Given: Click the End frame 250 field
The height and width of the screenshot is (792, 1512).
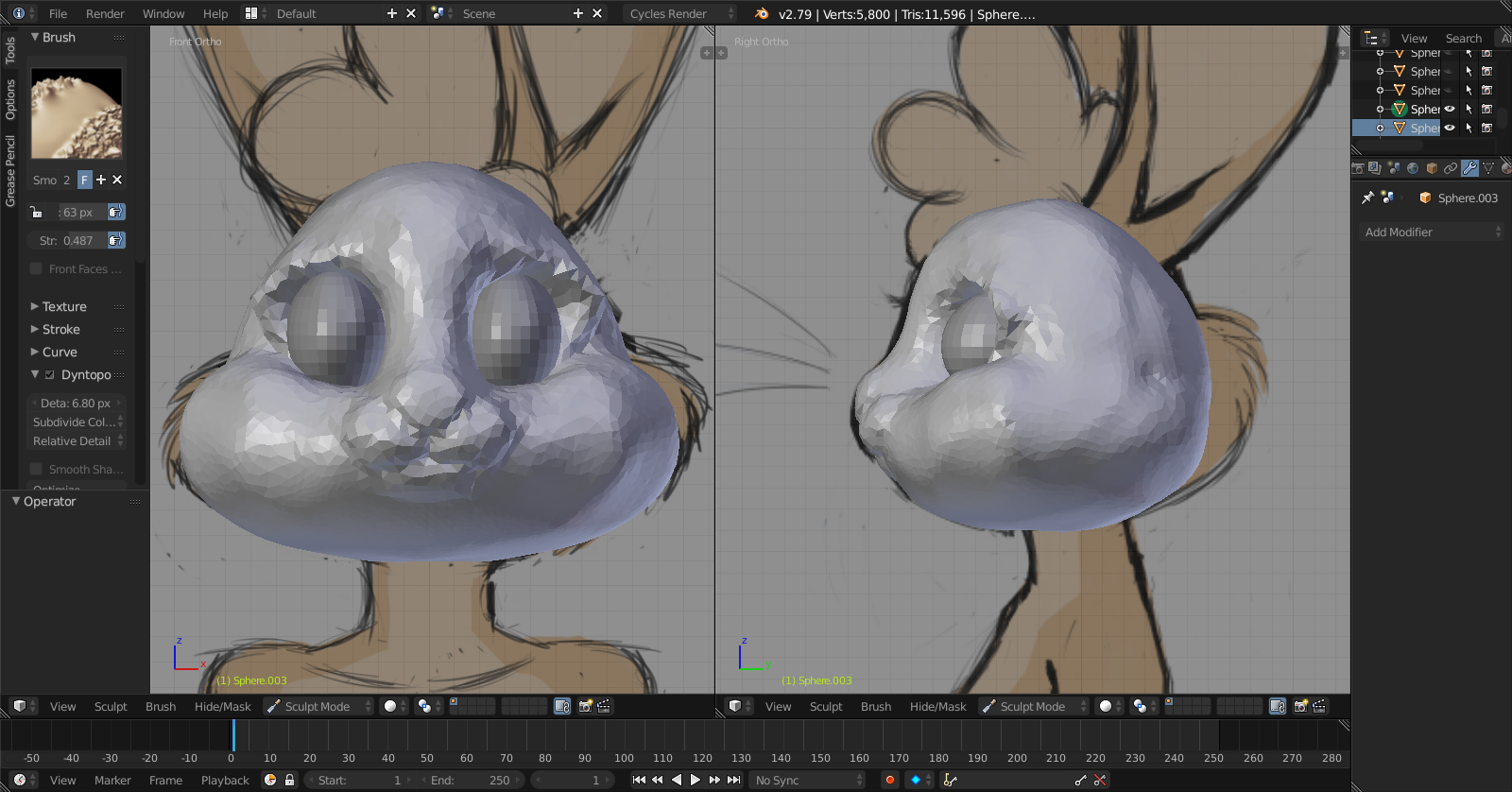Looking at the screenshot, I should point(472,780).
